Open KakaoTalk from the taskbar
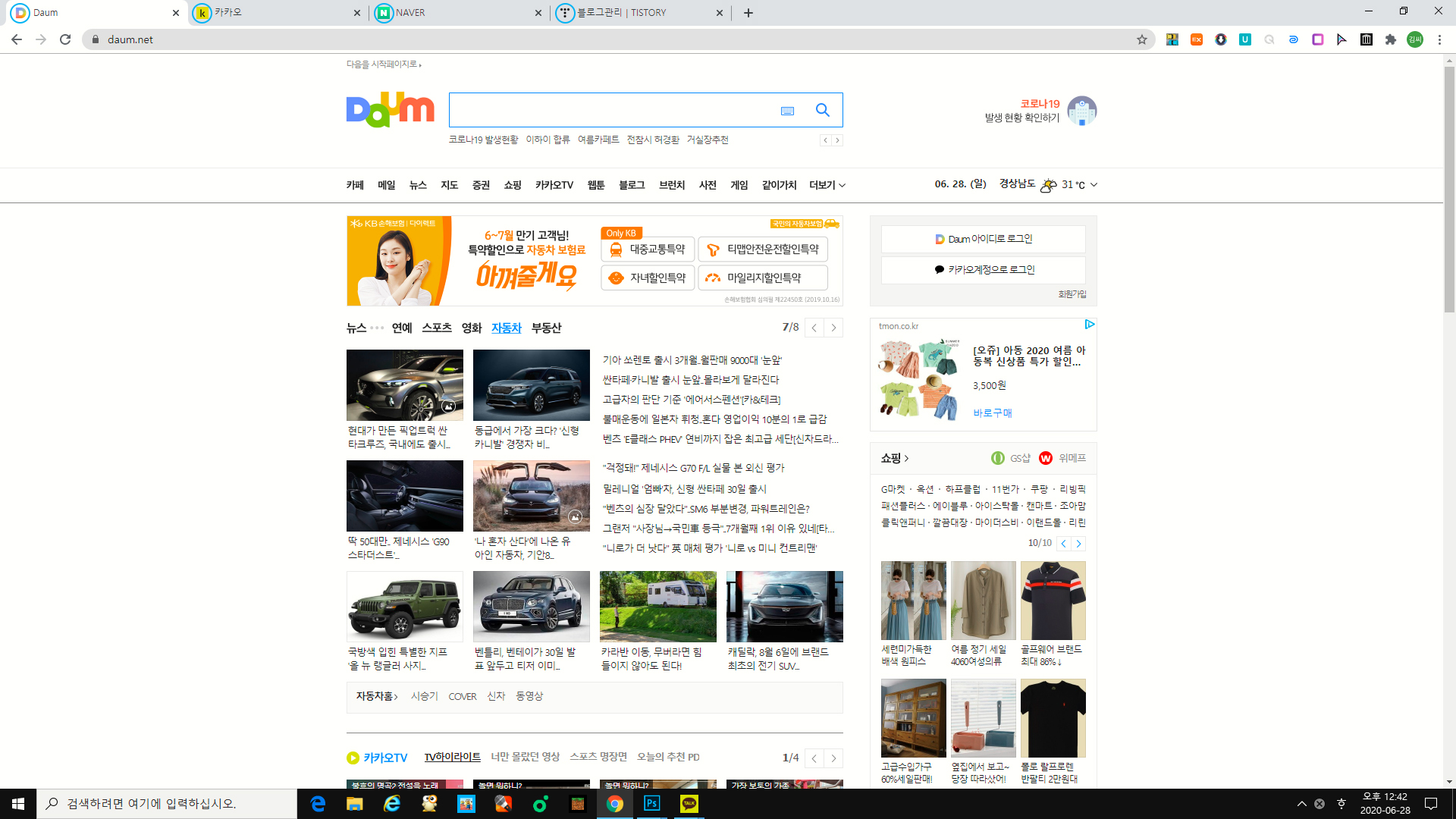The height and width of the screenshot is (819, 1456). click(x=689, y=804)
